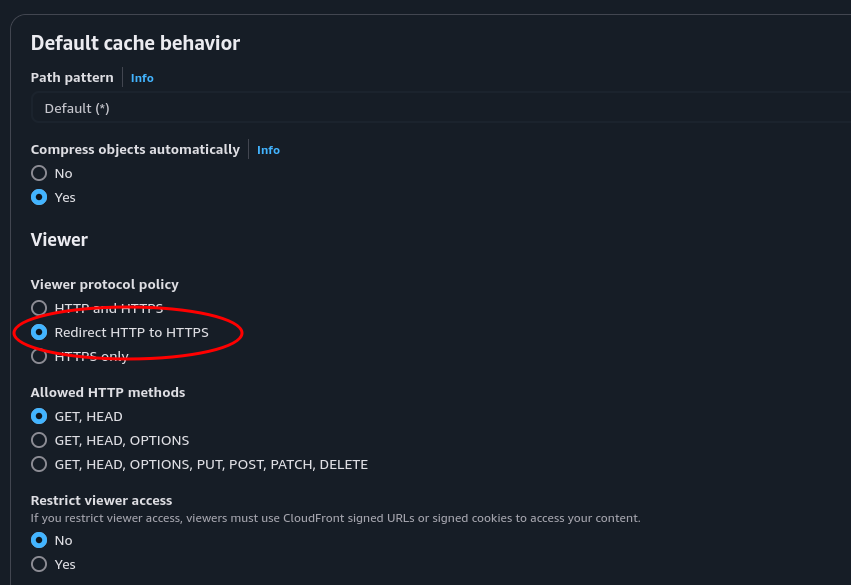Click the Viewer section heading

[59, 240]
